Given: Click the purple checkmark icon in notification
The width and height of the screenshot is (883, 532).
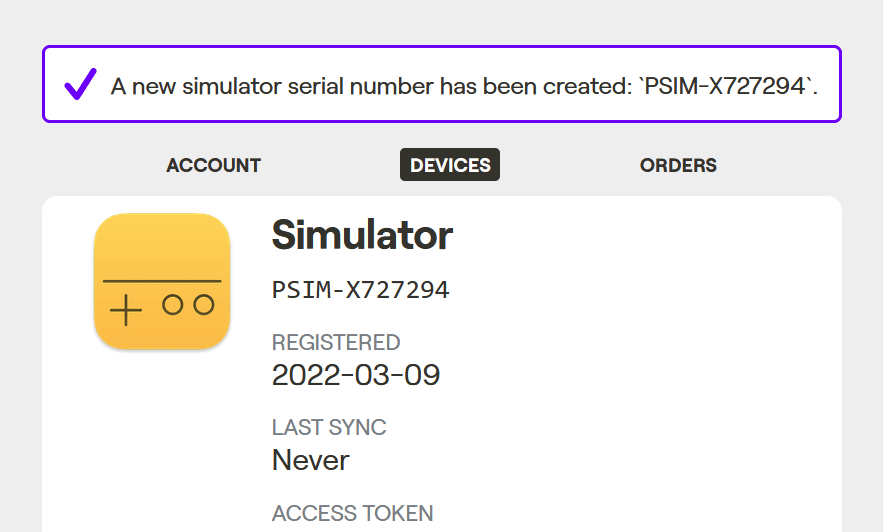Looking at the screenshot, I should coord(81,84).
